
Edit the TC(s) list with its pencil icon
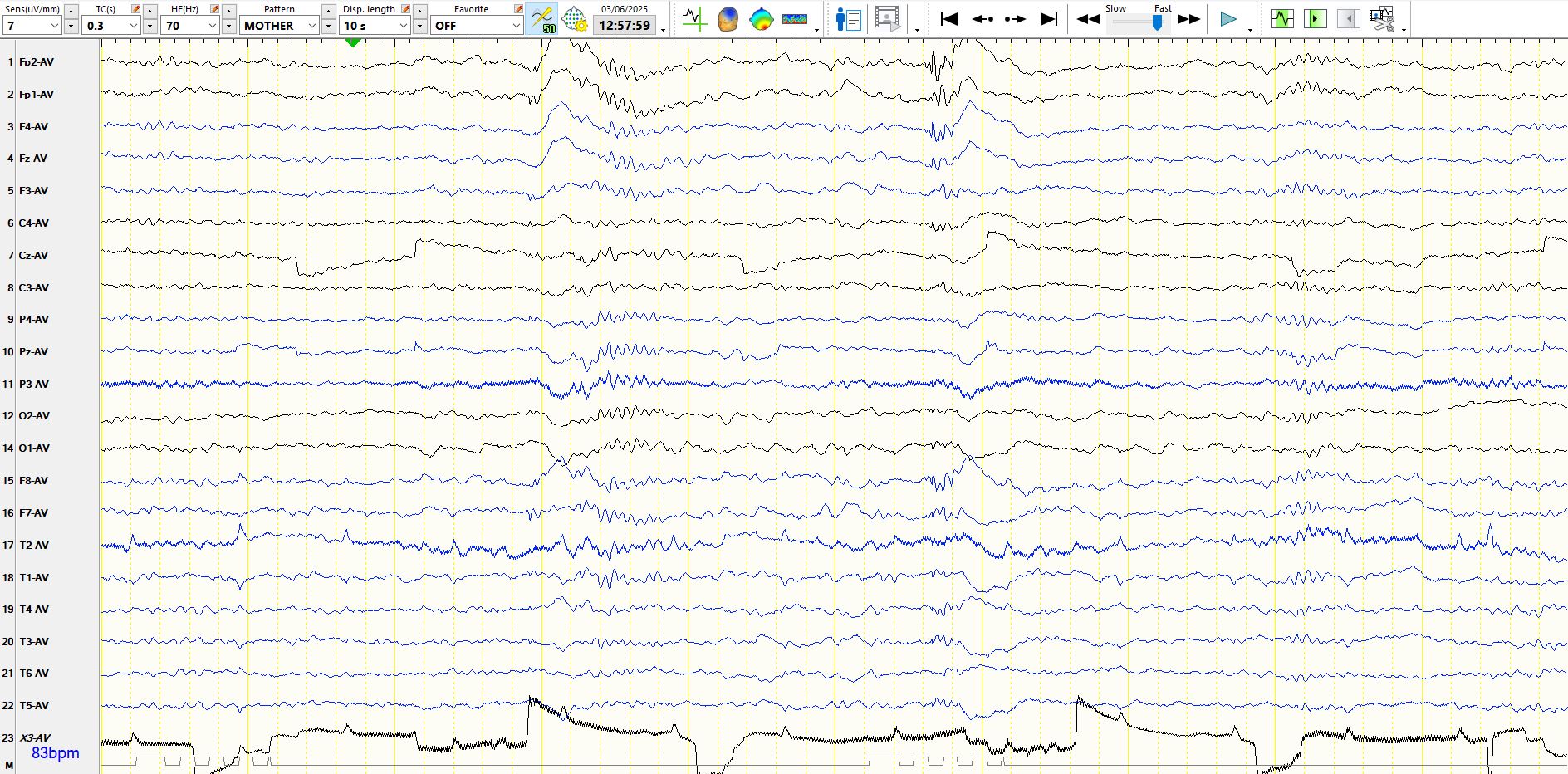[135, 9]
